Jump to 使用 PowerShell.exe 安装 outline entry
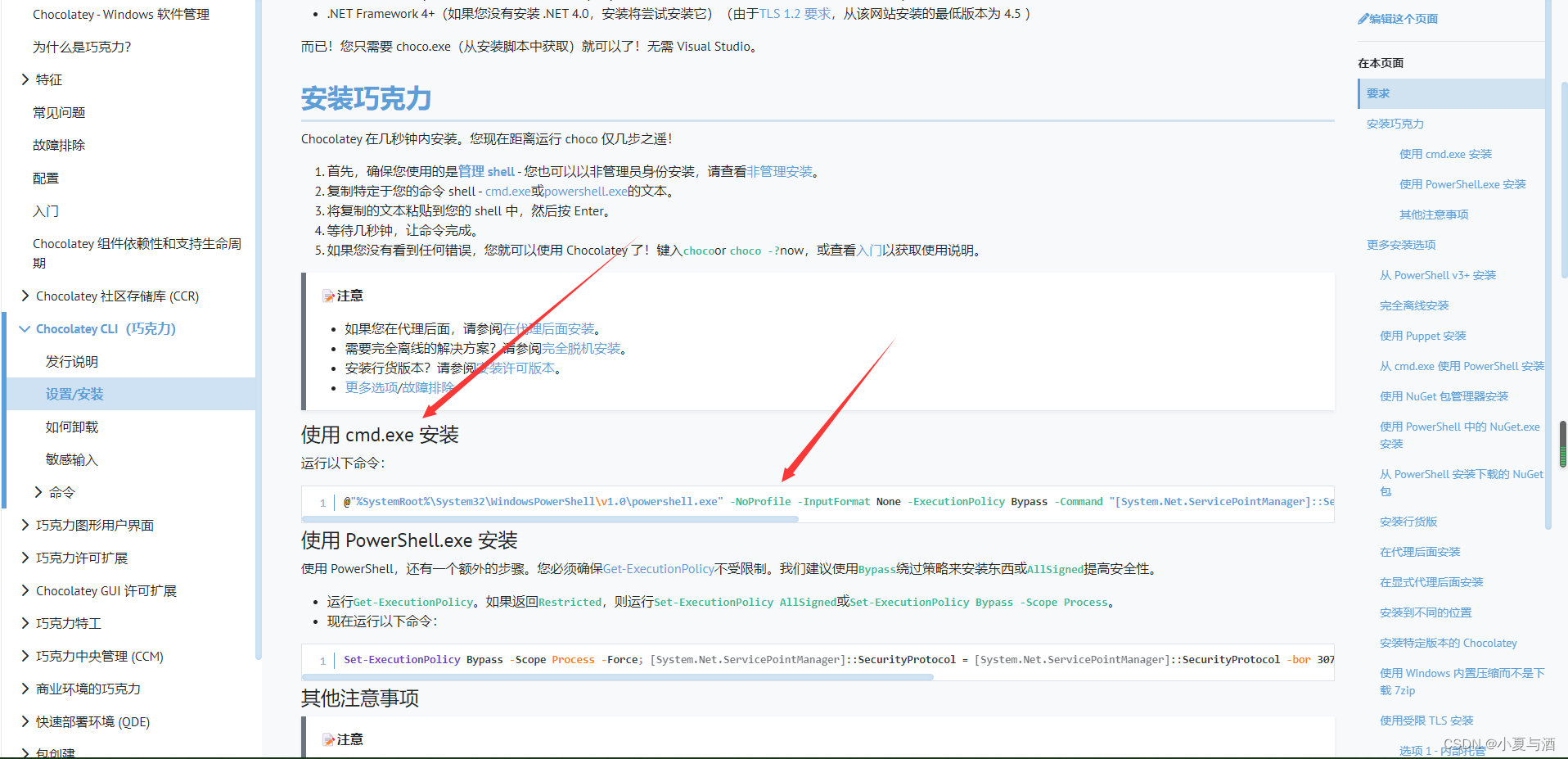 pos(1462,184)
